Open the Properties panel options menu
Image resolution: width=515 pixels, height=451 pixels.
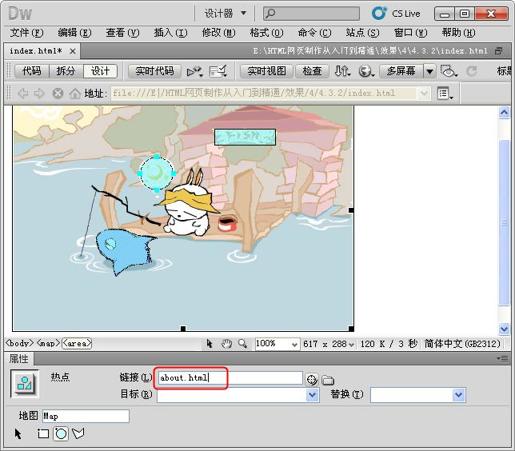pyautogui.click(x=503, y=358)
